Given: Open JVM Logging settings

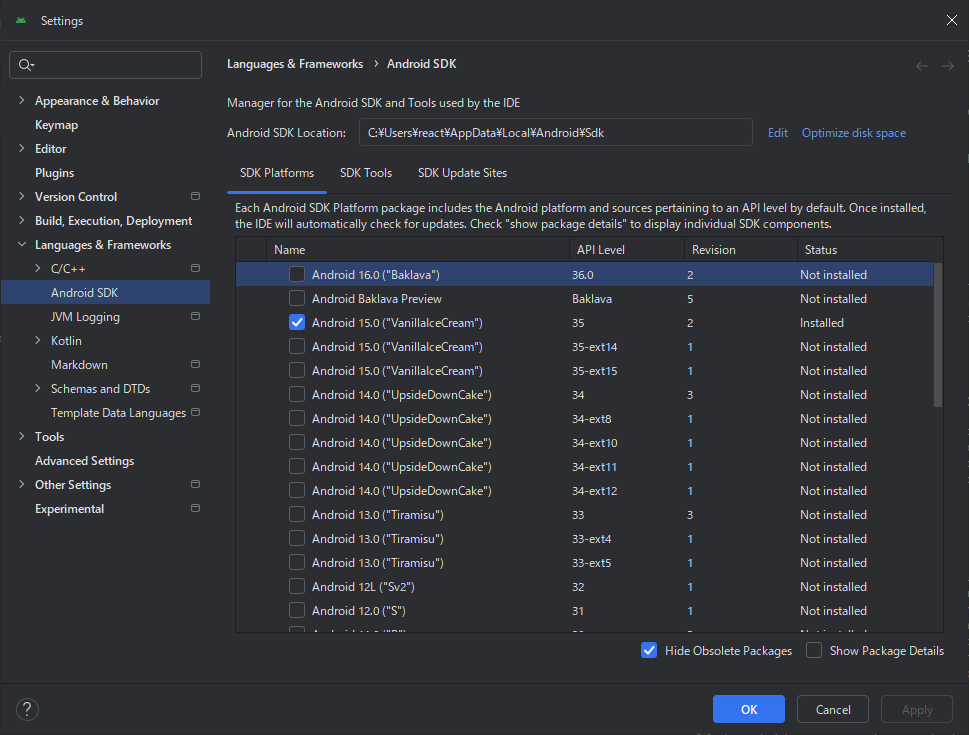Looking at the screenshot, I should pos(85,317).
